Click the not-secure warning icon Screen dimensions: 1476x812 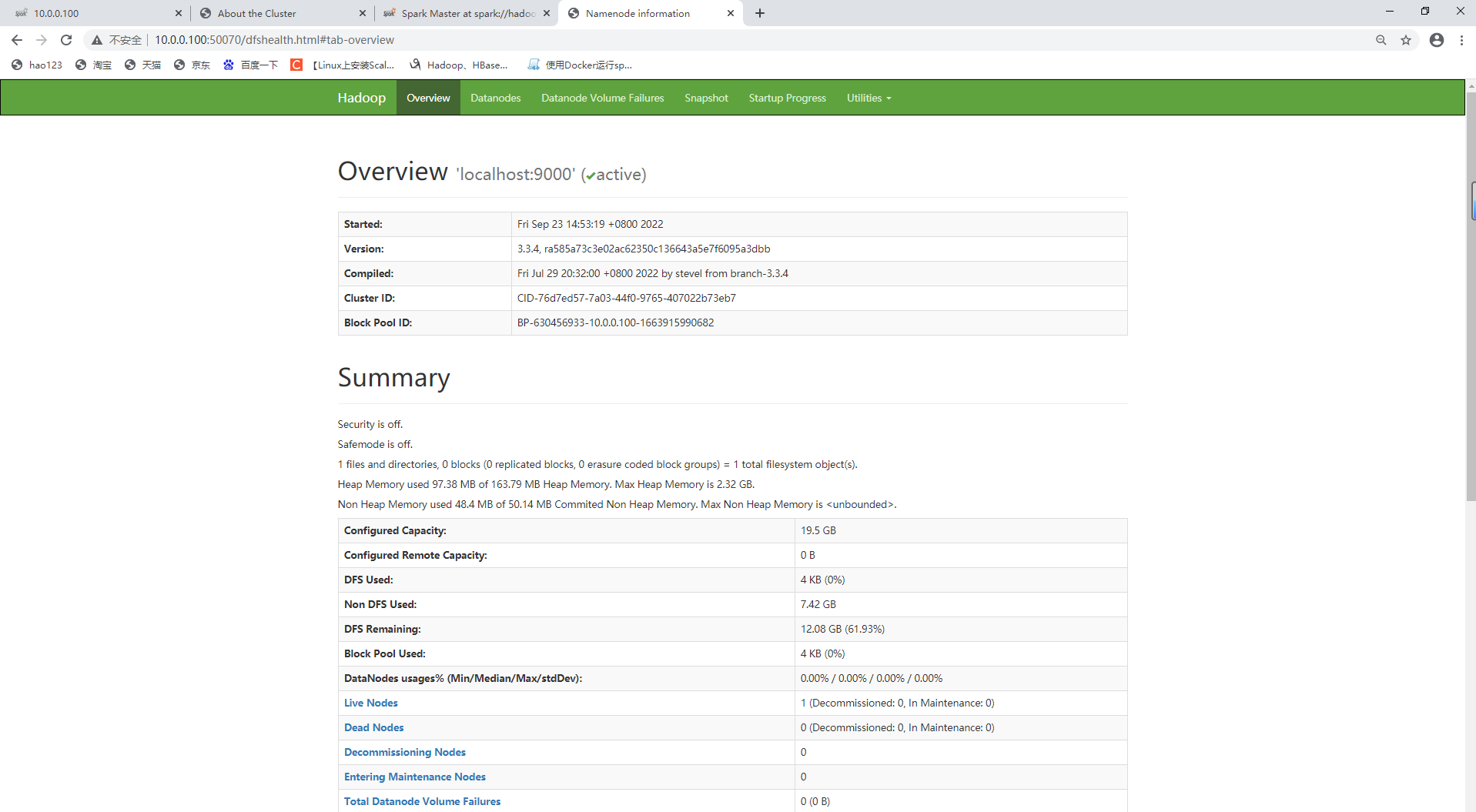coord(97,40)
